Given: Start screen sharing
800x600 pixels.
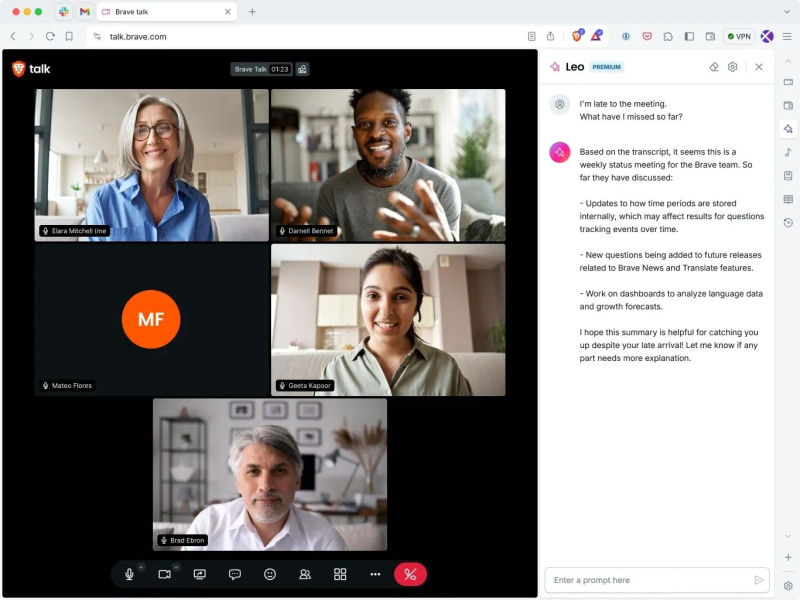Looking at the screenshot, I should (199, 574).
